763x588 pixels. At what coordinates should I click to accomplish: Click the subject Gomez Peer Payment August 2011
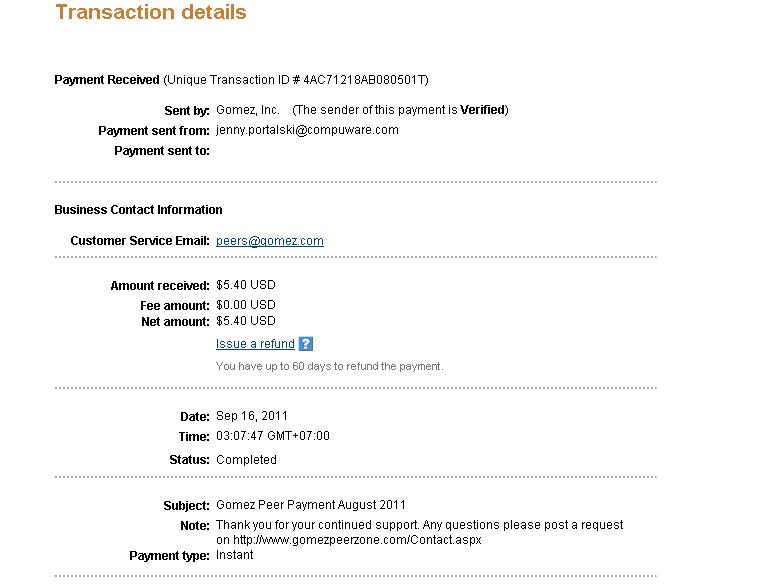pos(311,505)
